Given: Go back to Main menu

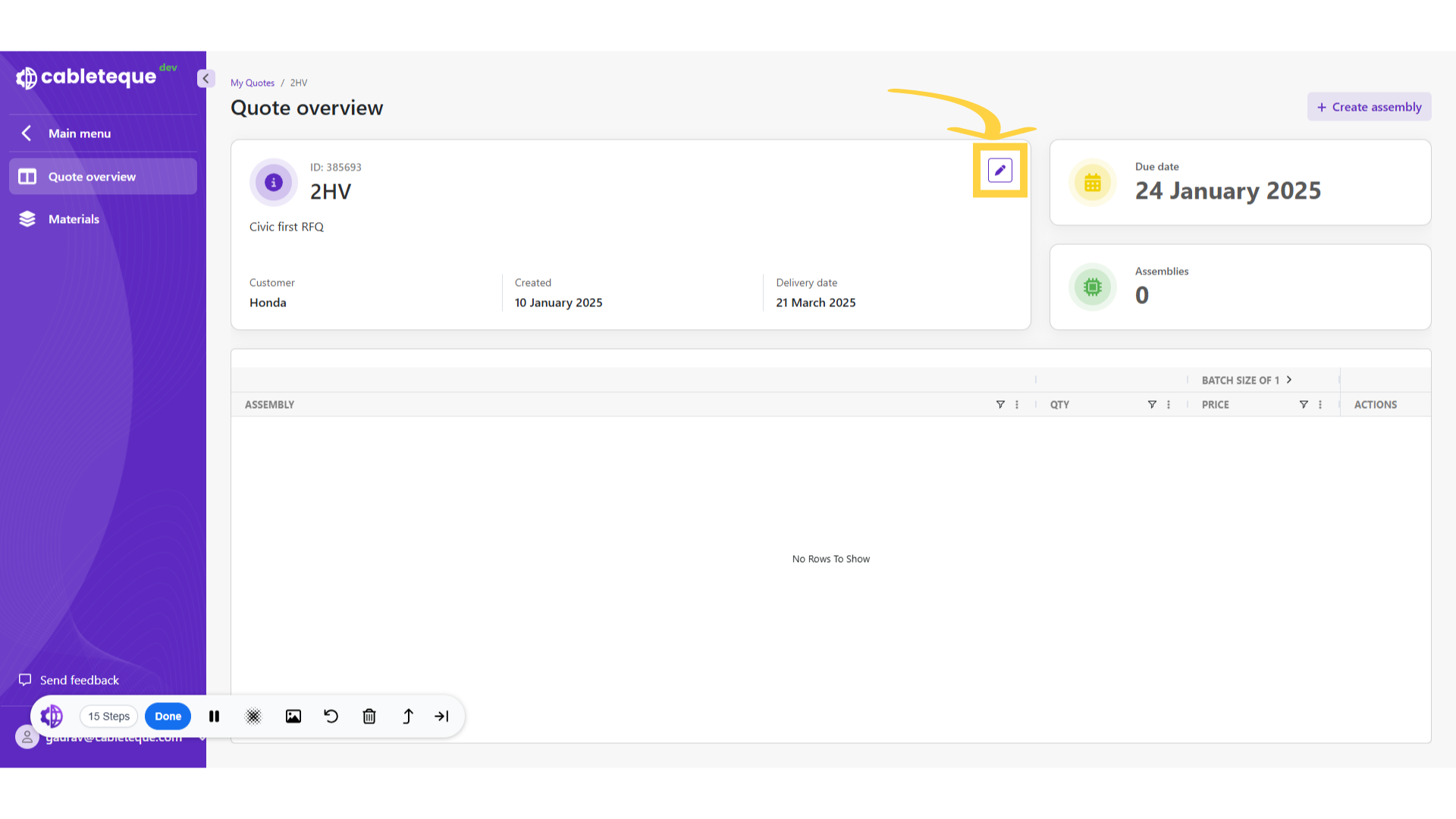Looking at the screenshot, I should [79, 133].
